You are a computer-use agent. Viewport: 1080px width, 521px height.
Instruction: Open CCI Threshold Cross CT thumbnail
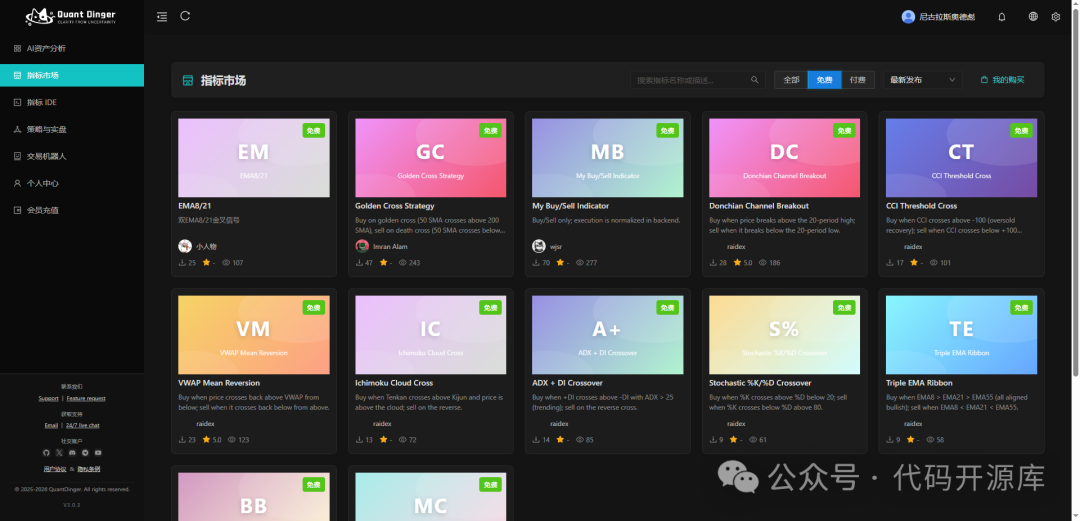pos(962,158)
